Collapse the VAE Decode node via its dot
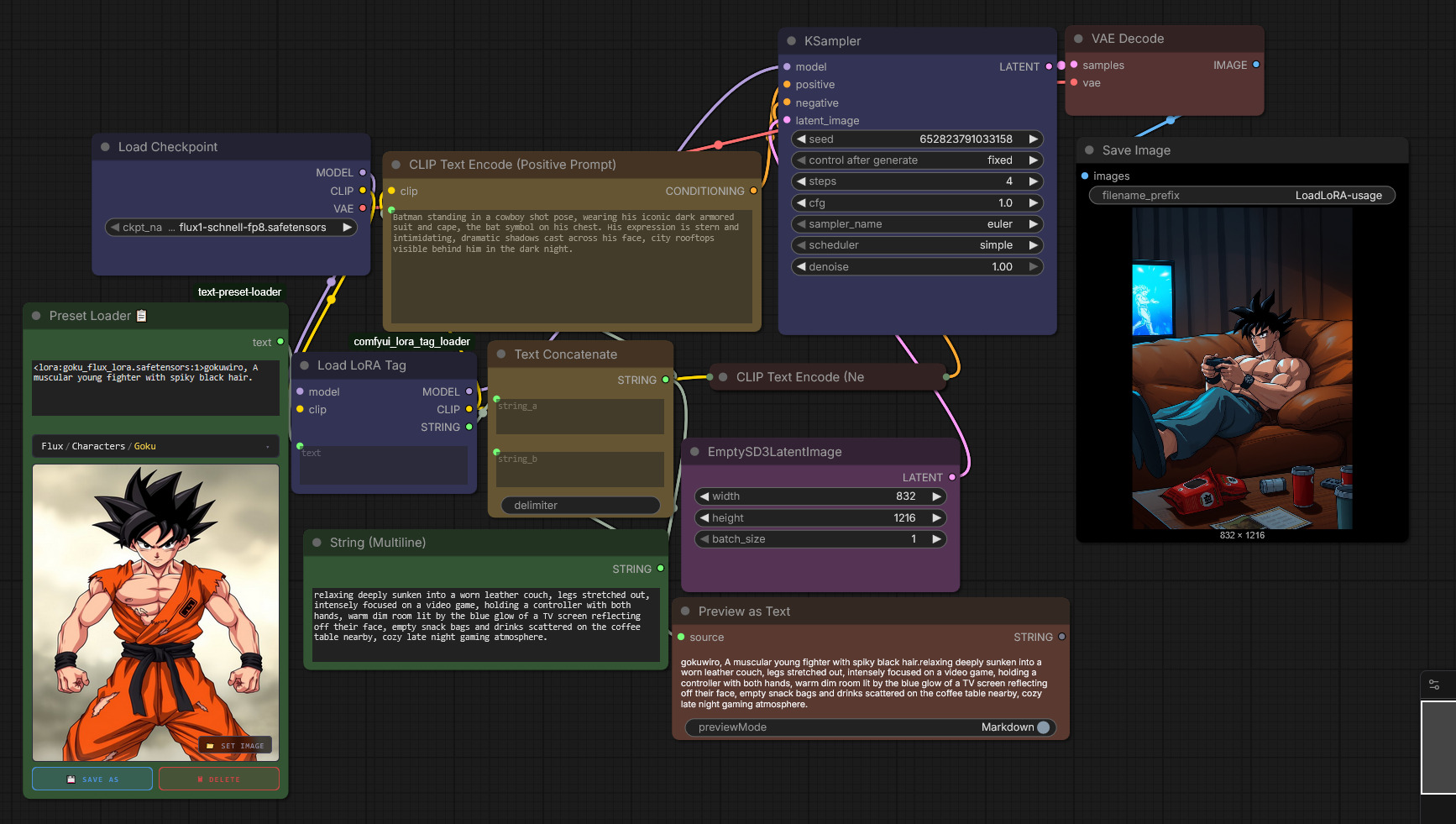 click(1078, 39)
